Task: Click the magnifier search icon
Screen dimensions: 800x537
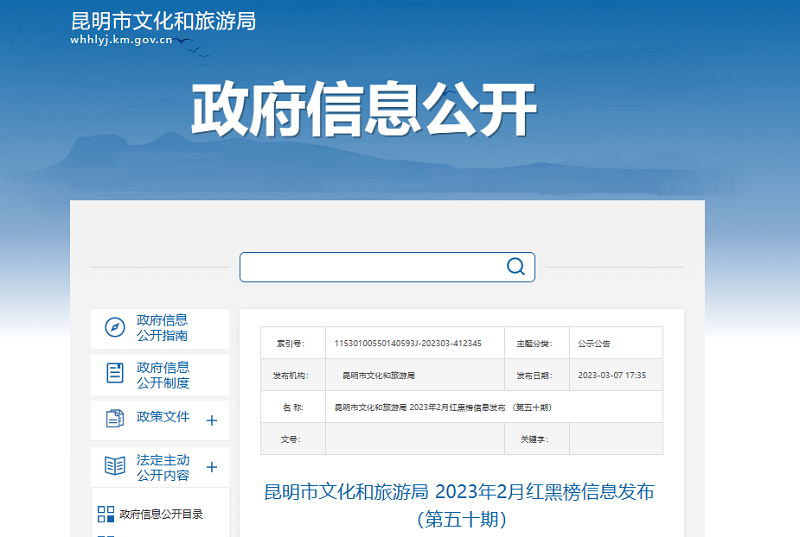Action: tap(515, 266)
